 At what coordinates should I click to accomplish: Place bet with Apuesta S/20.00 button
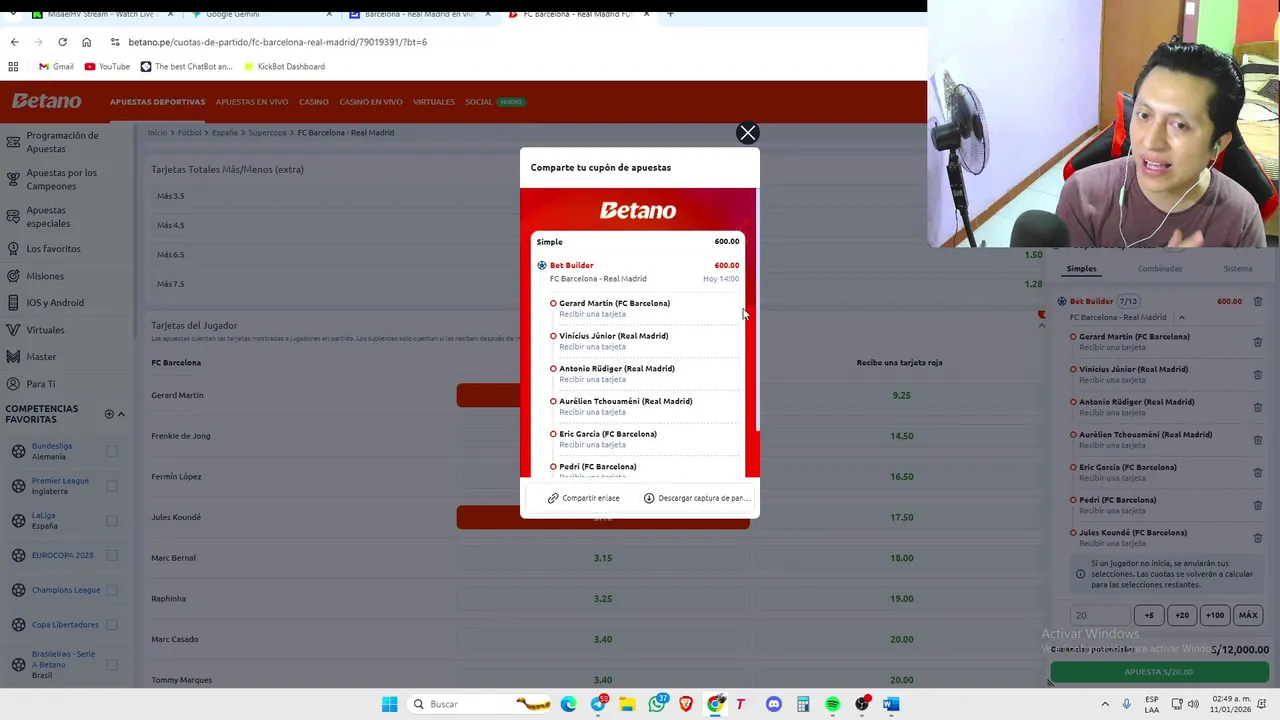tap(1159, 672)
